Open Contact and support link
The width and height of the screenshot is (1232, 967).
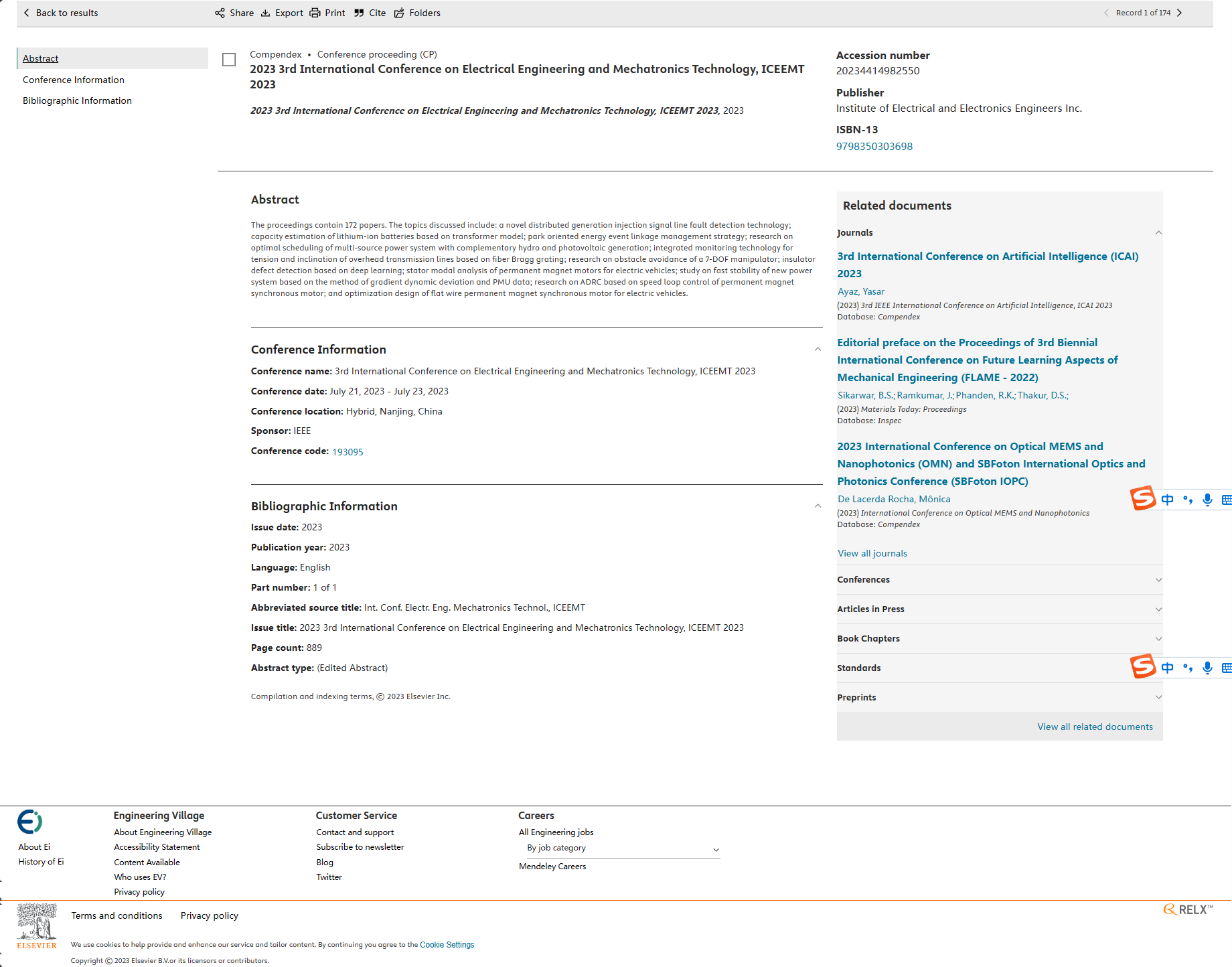point(355,832)
